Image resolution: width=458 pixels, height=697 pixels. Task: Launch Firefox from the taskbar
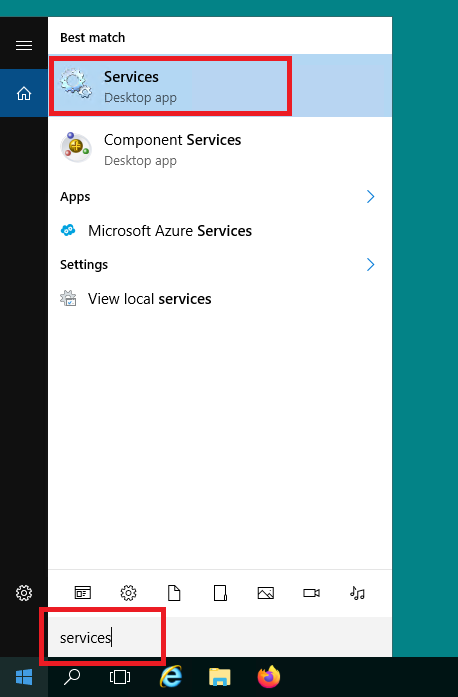[x=269, y=677]
